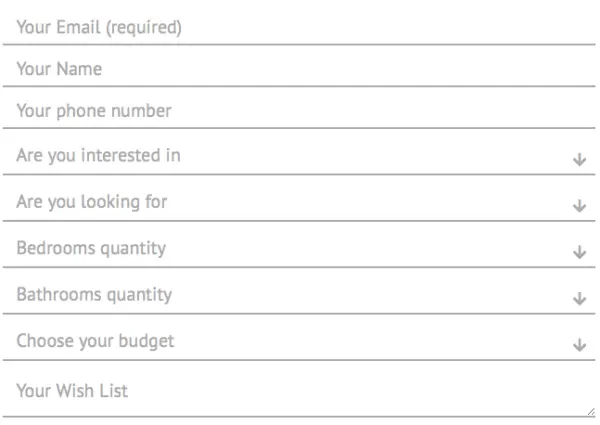This screenshot has width=600, height=425.
Task: Click into the 'Your Name' input
Action: (298, 70)
